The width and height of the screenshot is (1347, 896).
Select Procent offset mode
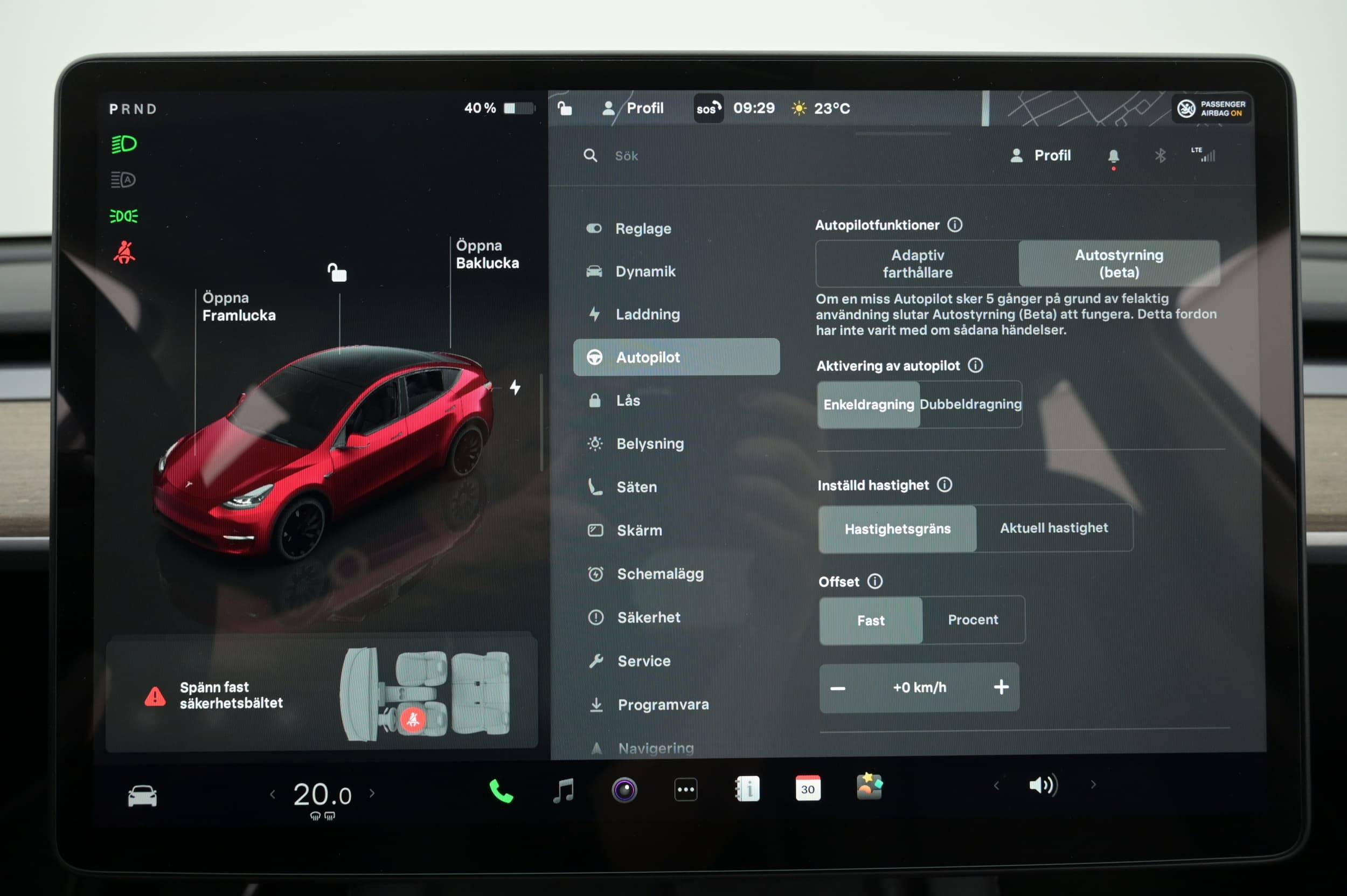coord(973,620)
